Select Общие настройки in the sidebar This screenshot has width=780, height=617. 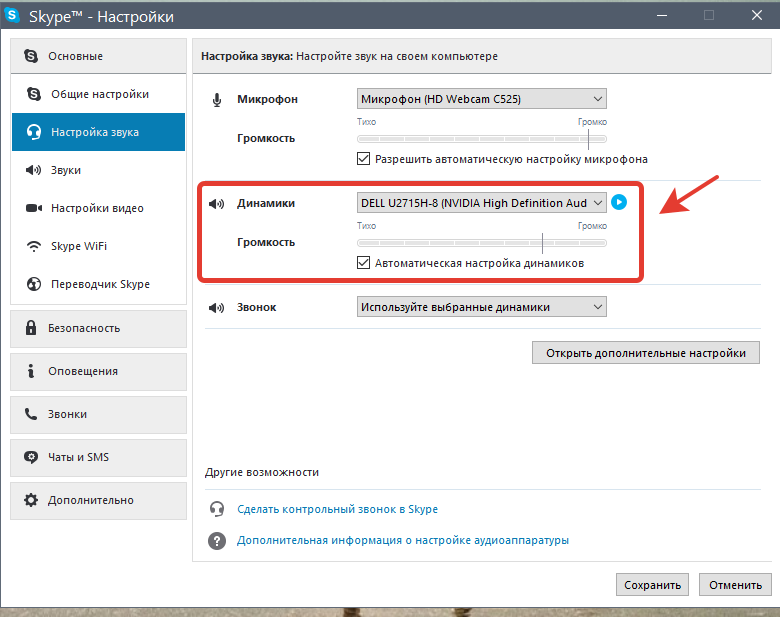tap(98, 94)
